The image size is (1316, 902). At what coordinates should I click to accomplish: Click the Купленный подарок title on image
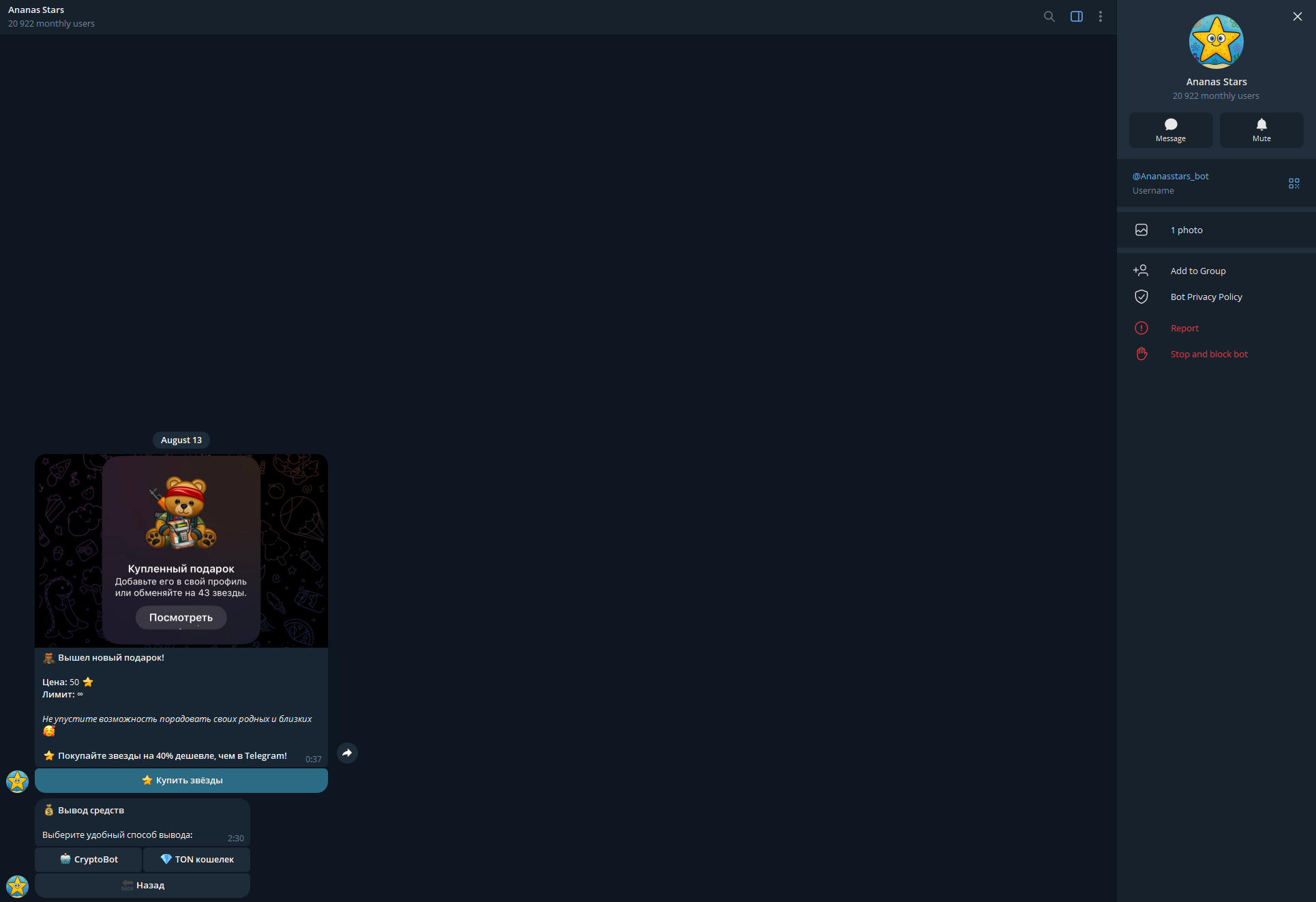pos(181,569)
